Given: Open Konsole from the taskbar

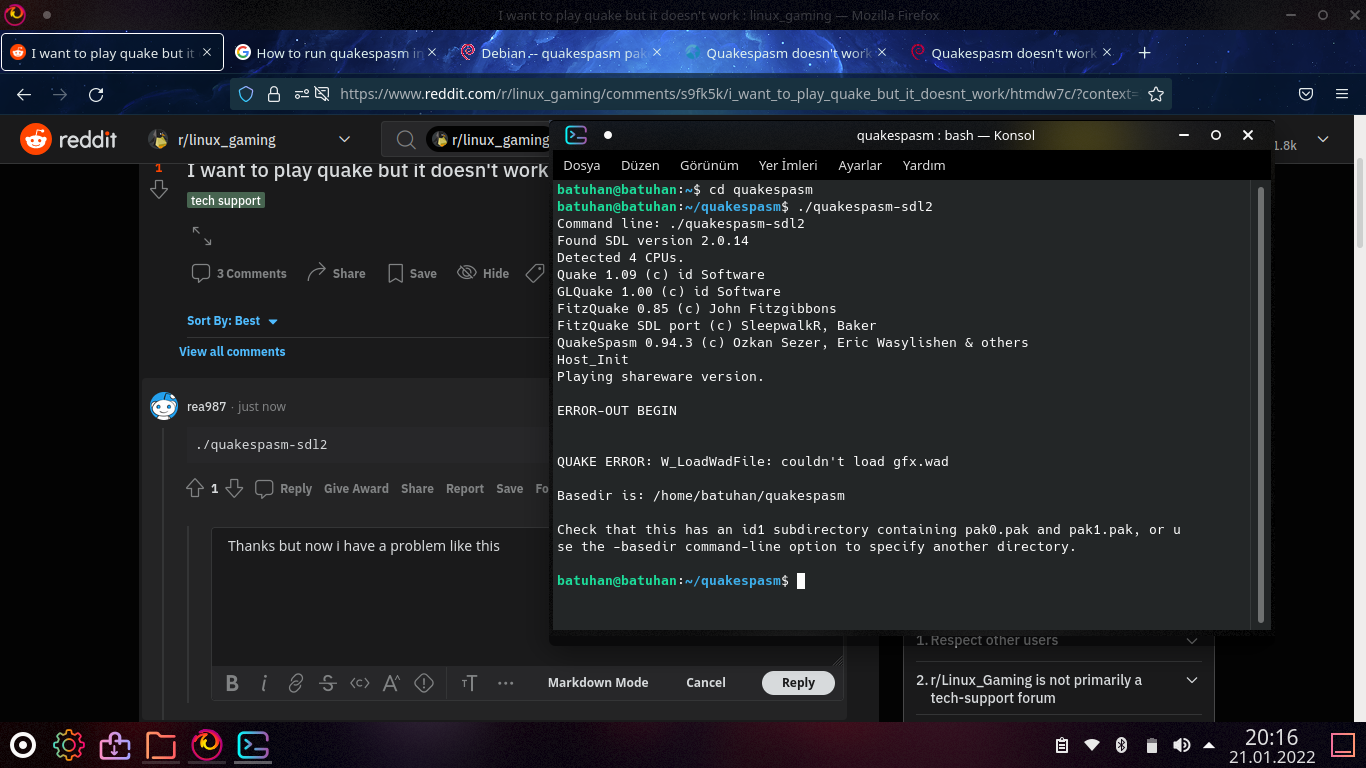Looking at the screenshot, I should click(253, 745).
